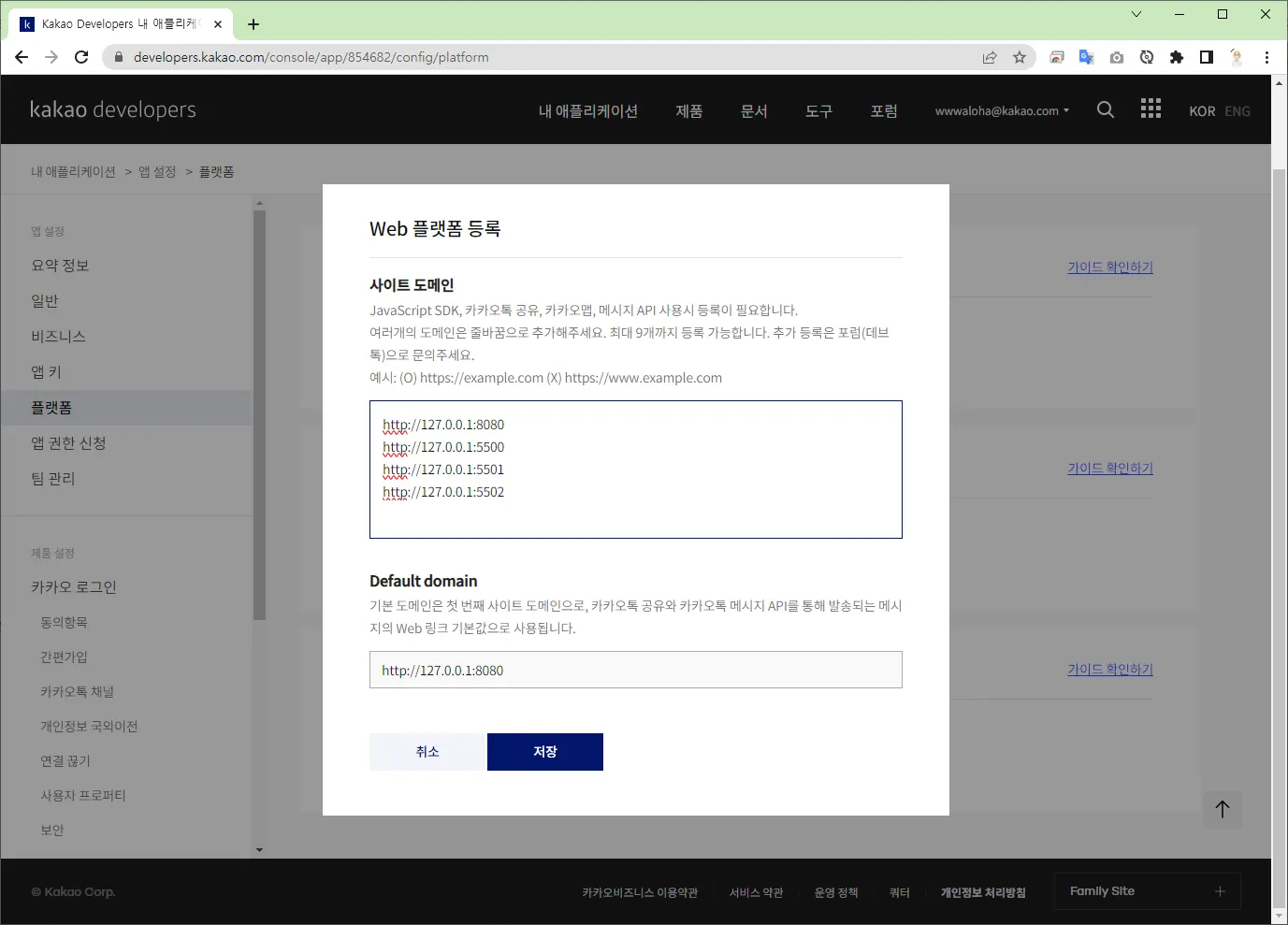Screen dimensions: 1288x925
Task: Open the Google Translate extension icon
Action: (1087, 57)
